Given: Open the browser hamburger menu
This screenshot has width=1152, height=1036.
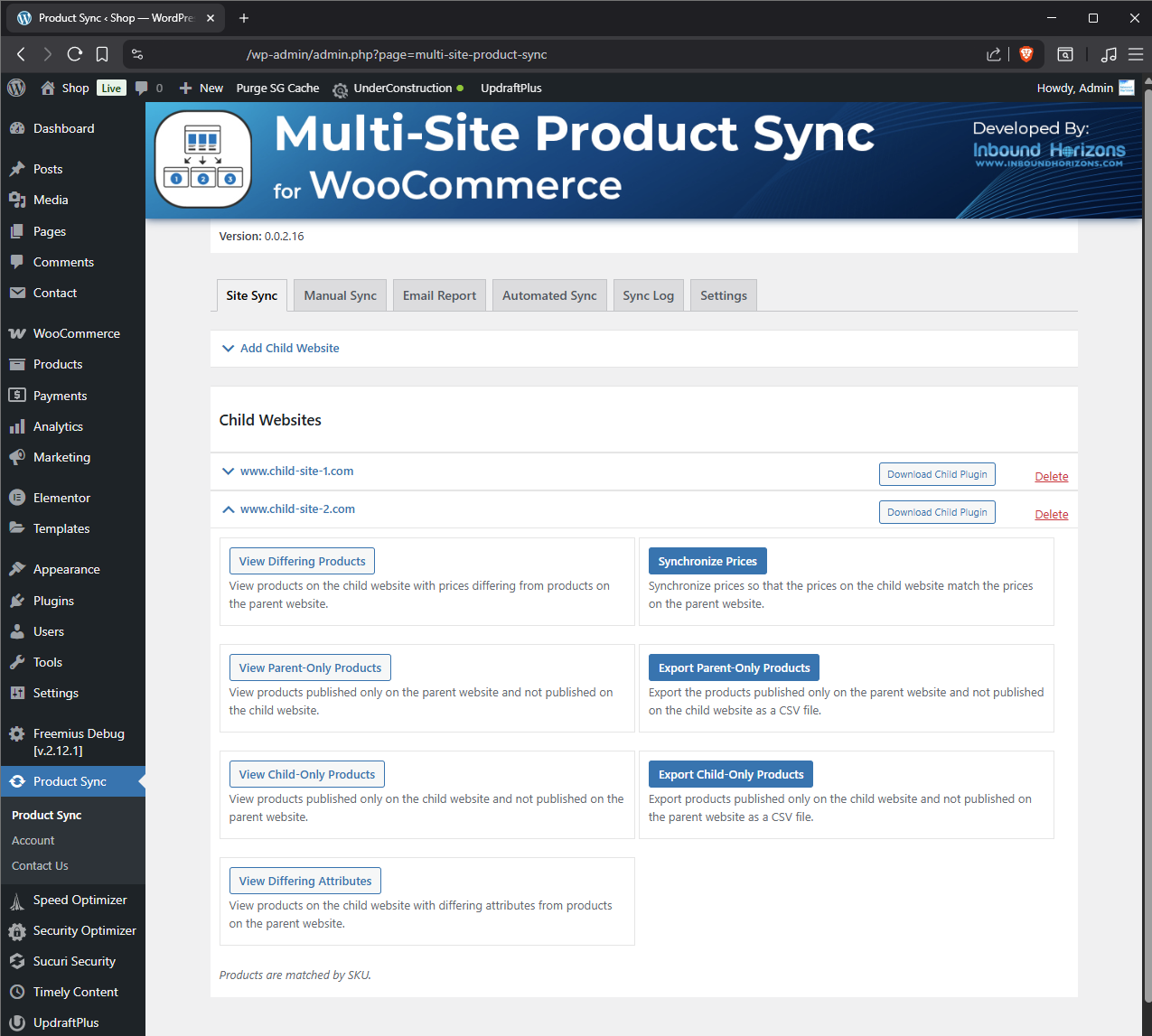Looking at the screenshot, I should (x=1136, y=54).
